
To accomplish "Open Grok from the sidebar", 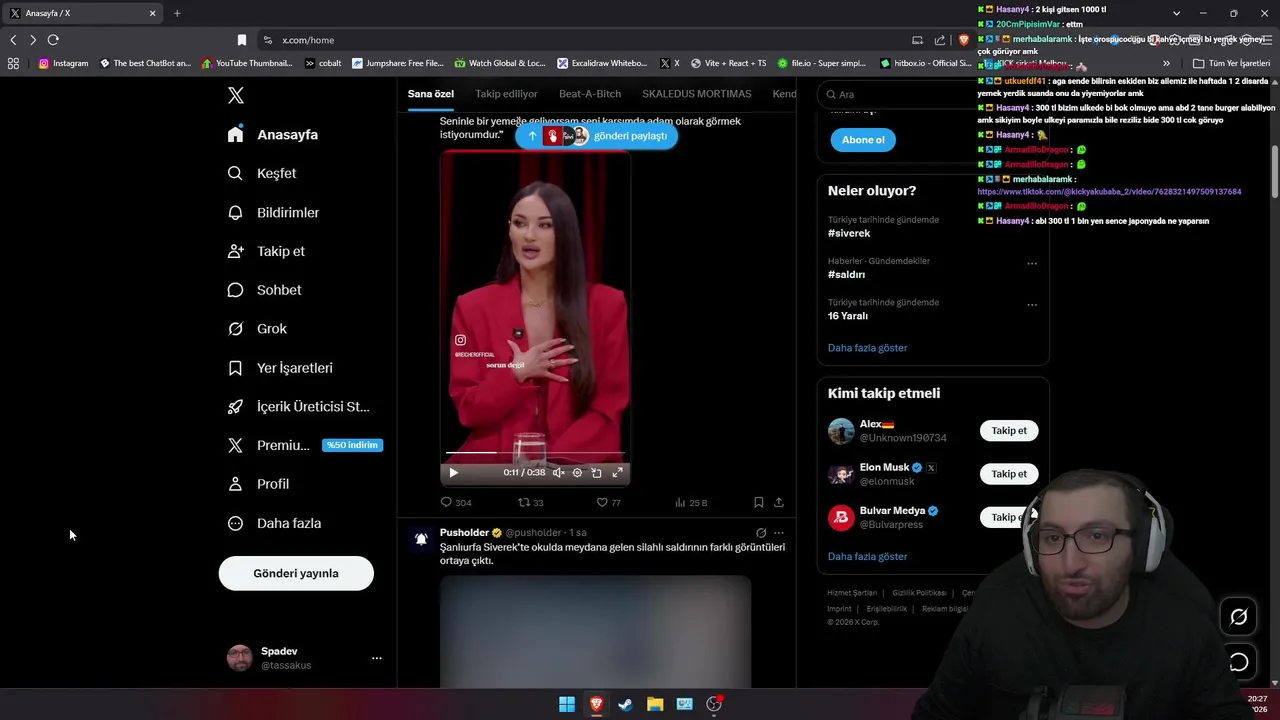I will coord(257,328).
